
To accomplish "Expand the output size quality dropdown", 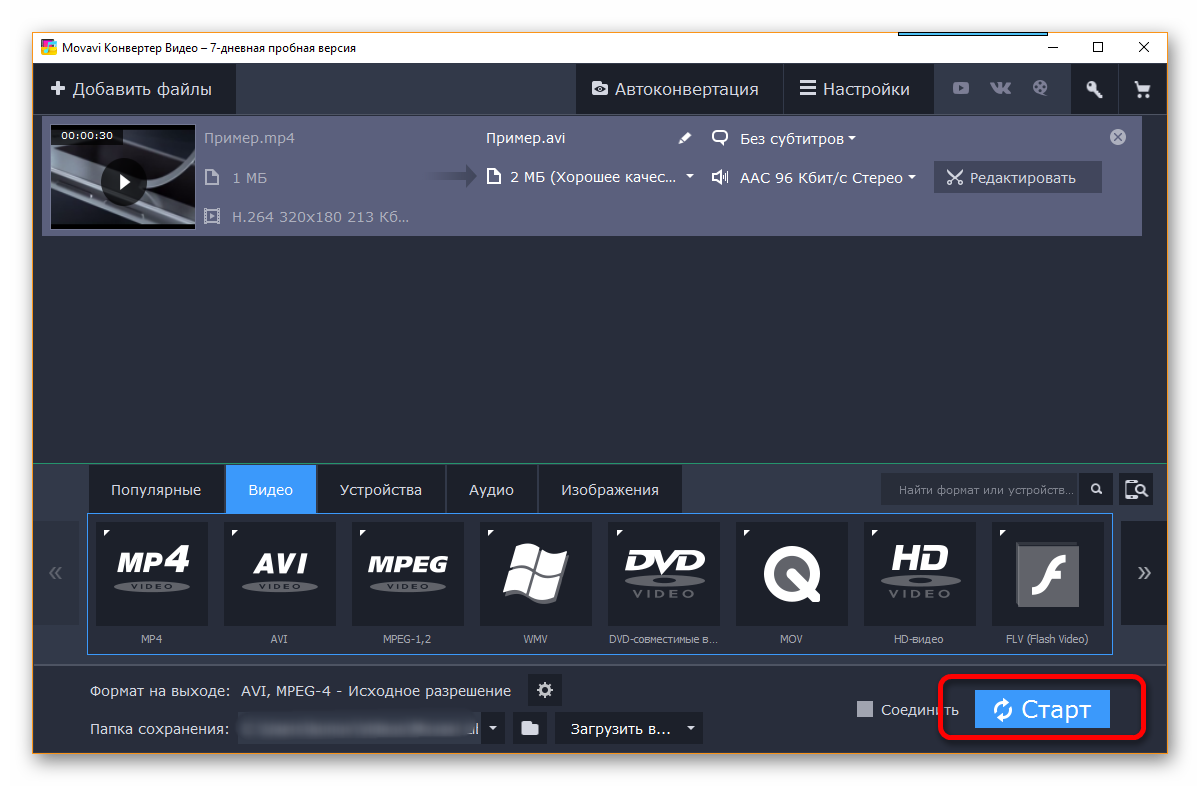I will [x=601, y=177].
